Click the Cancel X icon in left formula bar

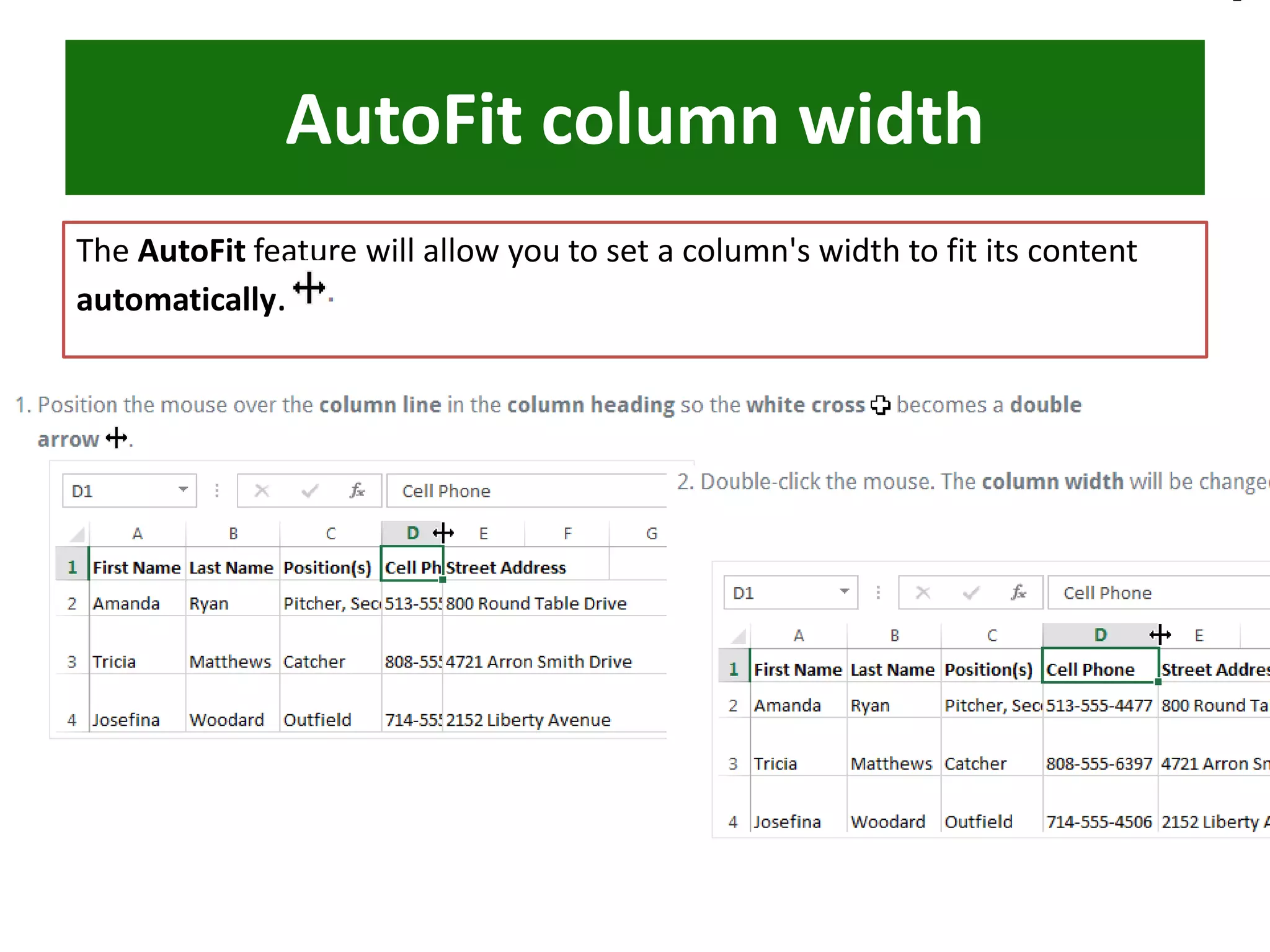pyautogui.click(x=262, y=491)
